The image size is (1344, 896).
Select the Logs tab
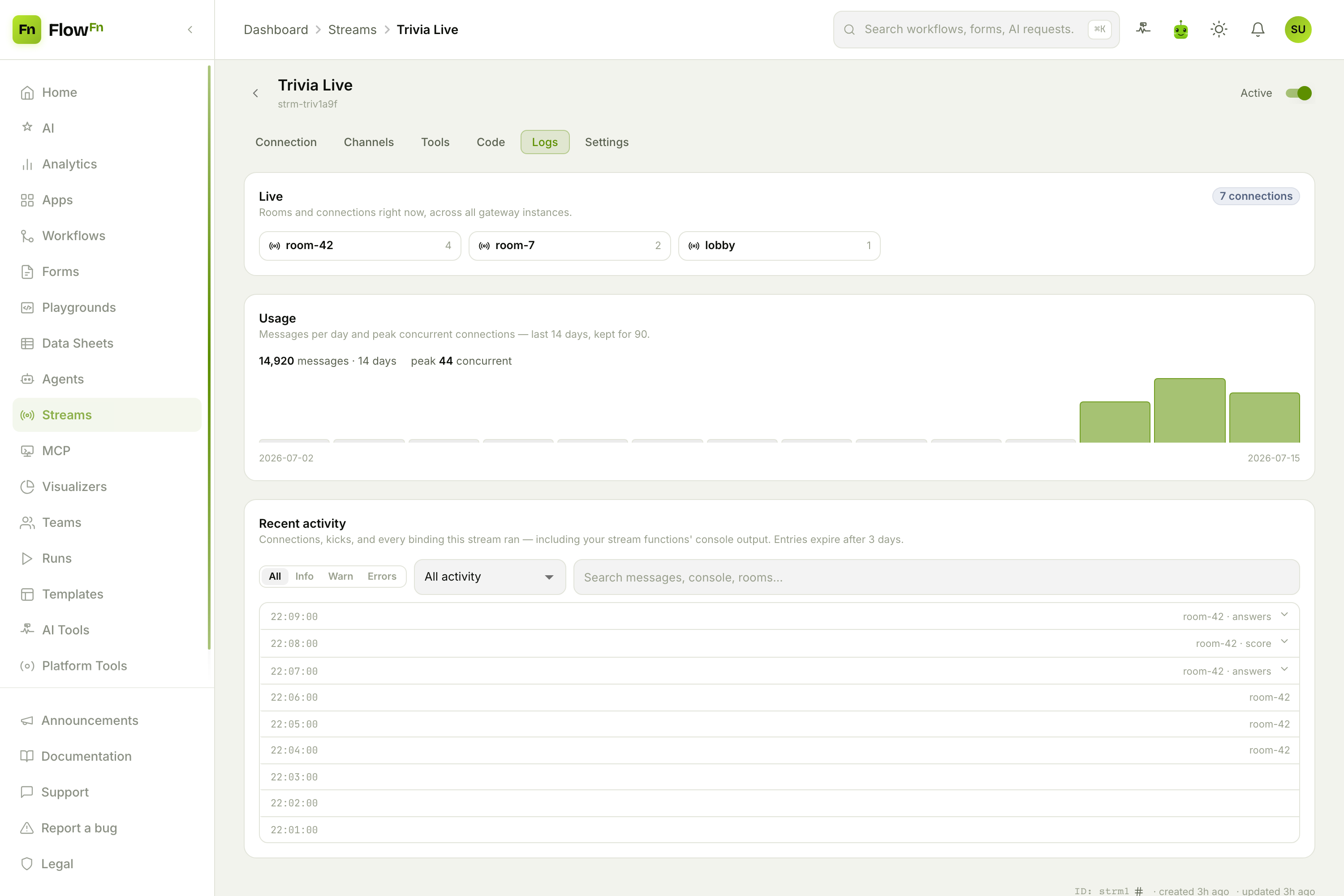tap(545, 142)
